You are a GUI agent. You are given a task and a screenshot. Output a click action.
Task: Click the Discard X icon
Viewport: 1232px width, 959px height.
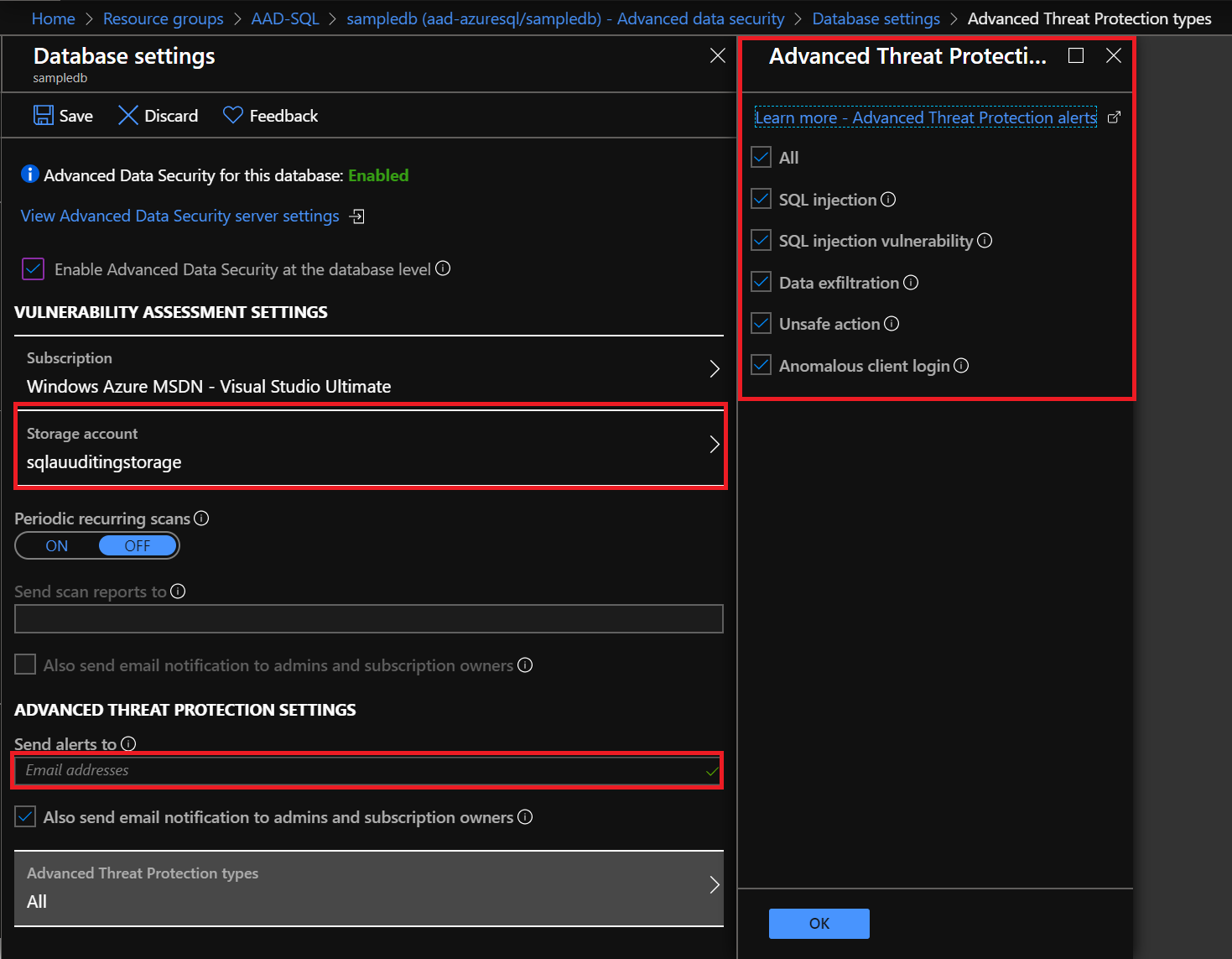[x=128, y=115]
